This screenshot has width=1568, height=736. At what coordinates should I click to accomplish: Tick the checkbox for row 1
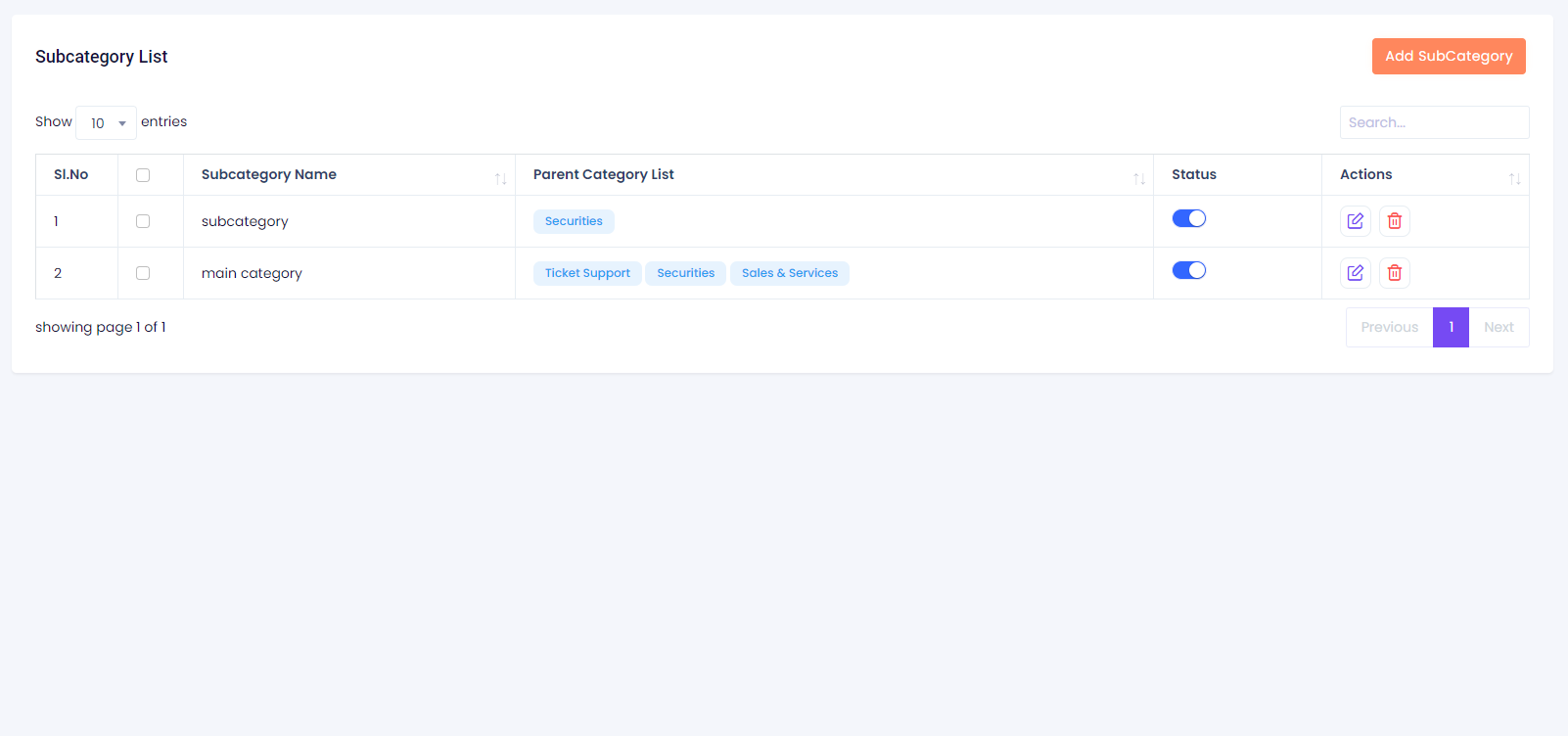[143, 221]
